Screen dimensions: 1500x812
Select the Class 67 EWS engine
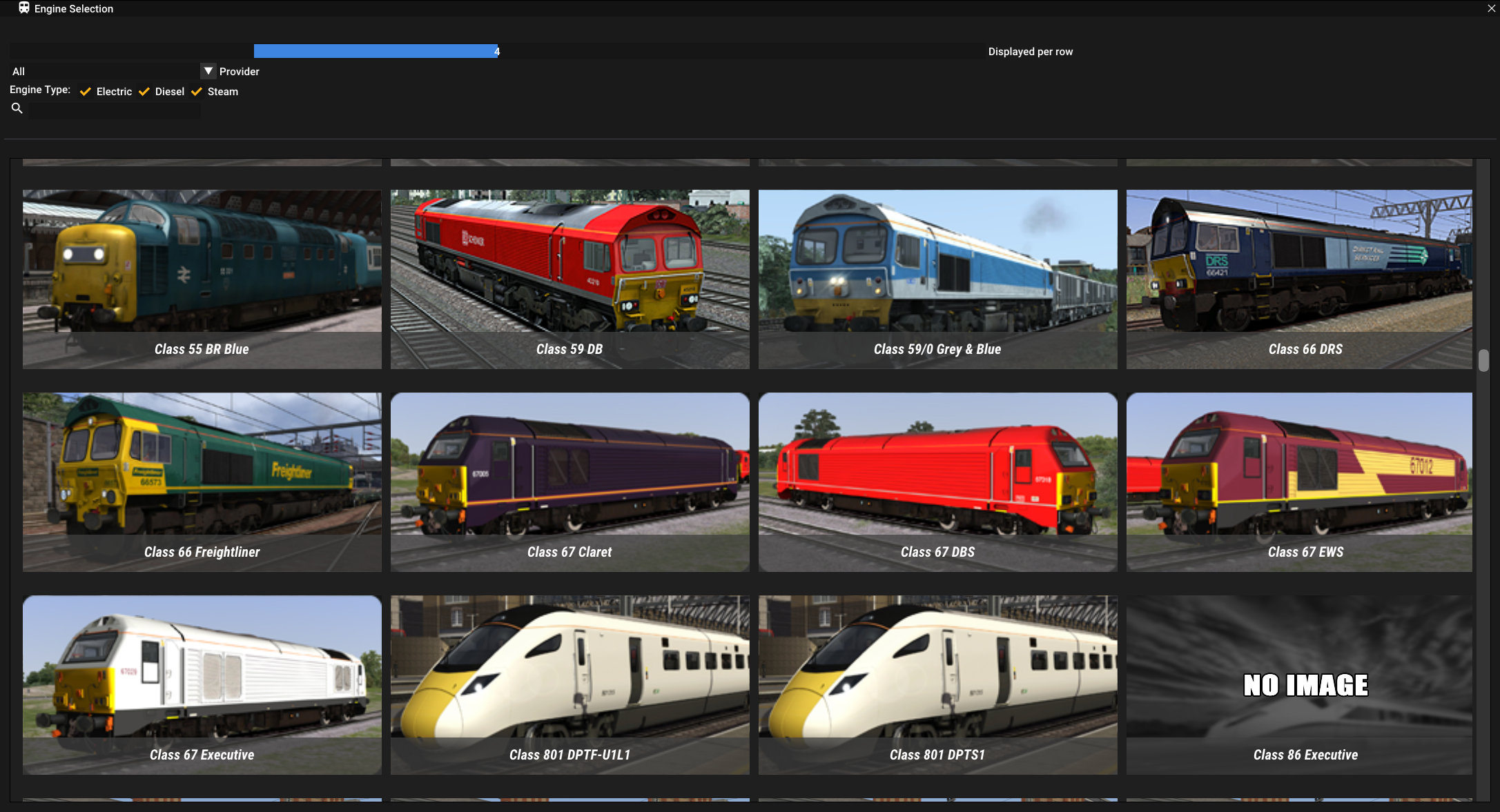point(1299,482)
